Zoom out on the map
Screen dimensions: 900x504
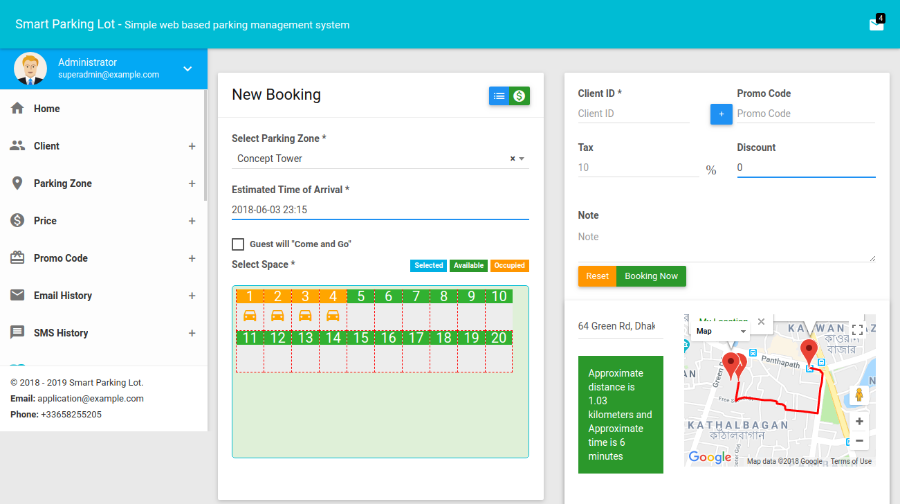pos(859,440)
